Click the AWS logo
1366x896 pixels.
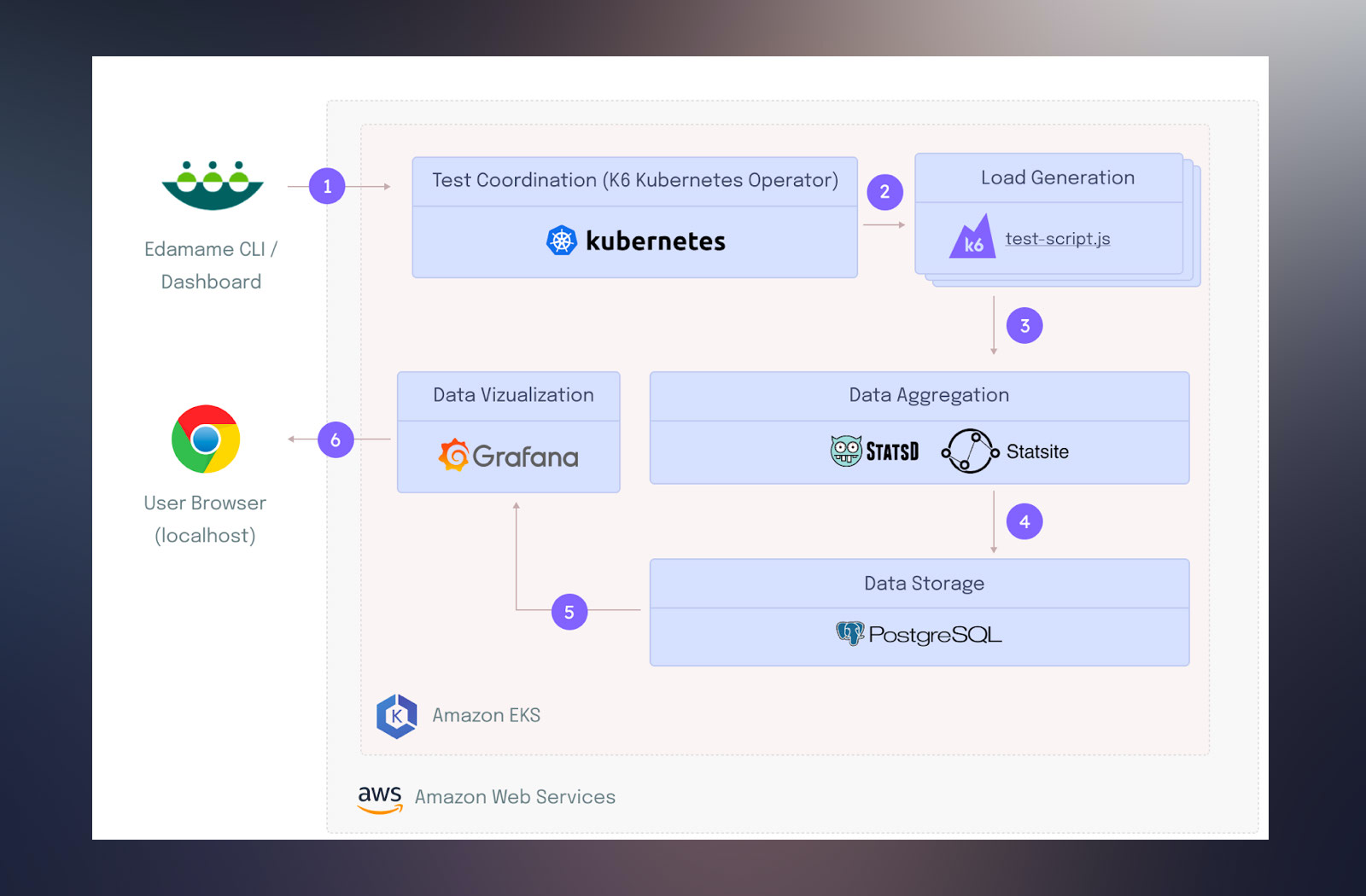point(380,798)
